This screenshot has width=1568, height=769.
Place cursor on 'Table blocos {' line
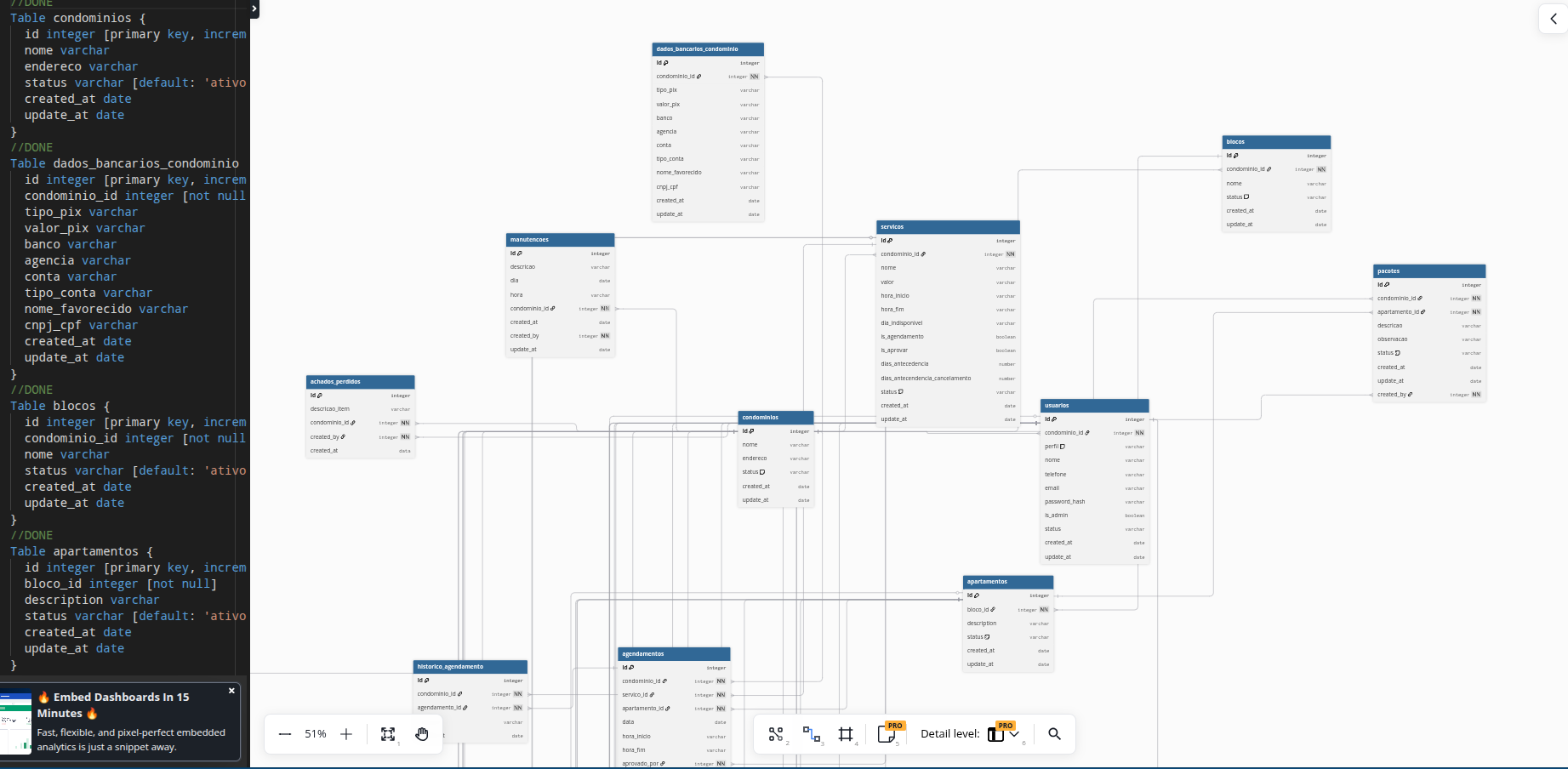(60, 406)
